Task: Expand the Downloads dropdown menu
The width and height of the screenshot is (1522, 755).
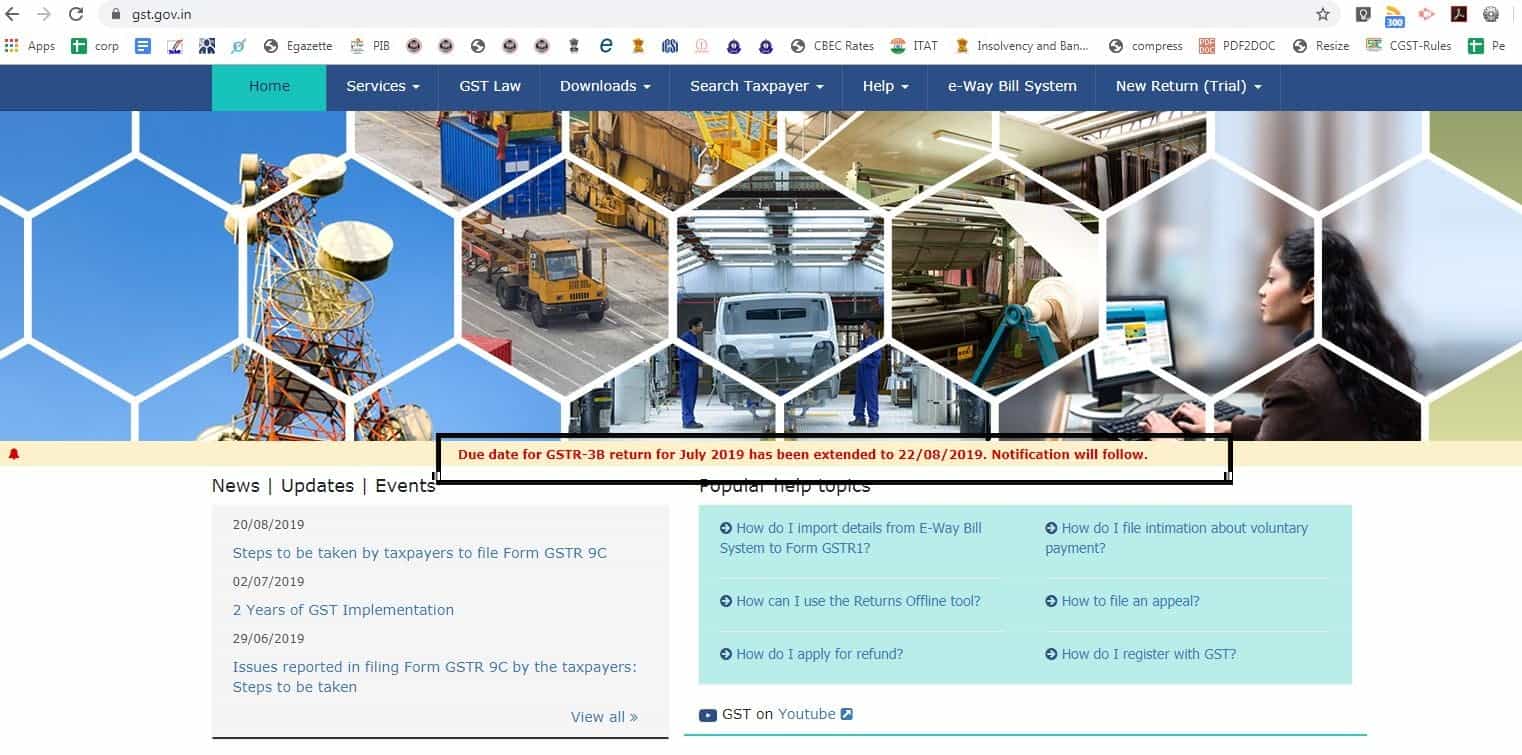Action: tap(605, 86)
